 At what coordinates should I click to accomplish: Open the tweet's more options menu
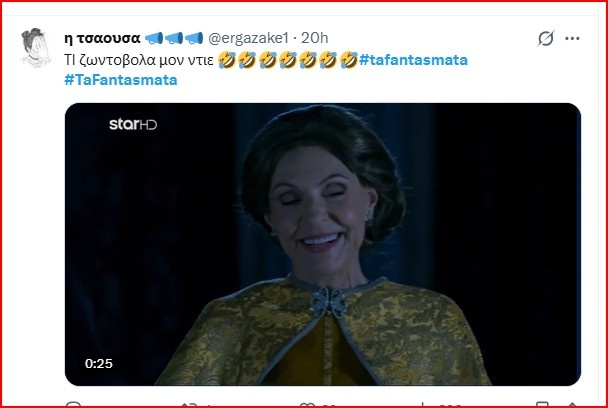click(572, 38)
